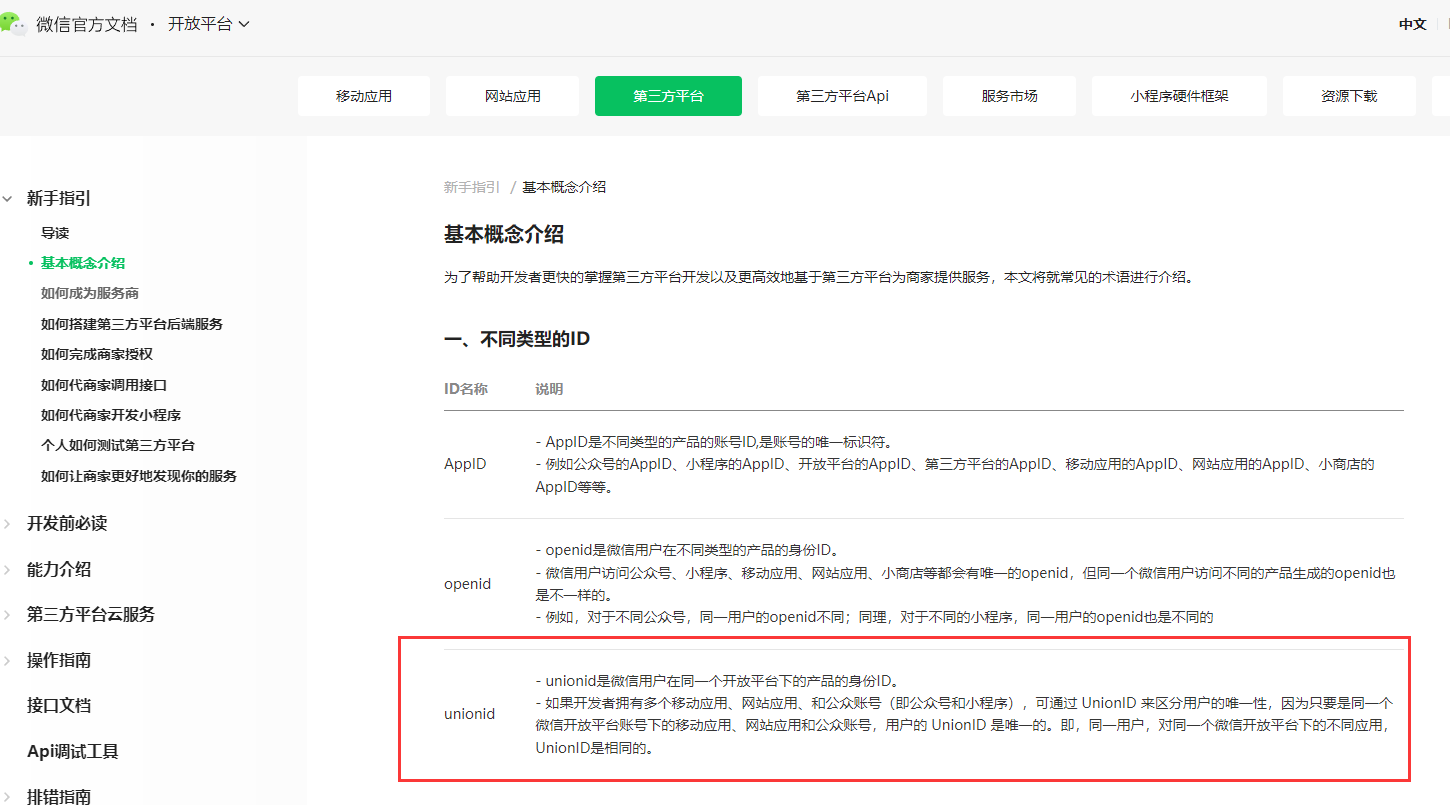Click the ID名称 column header
This screenshot has width=1450, height=805.
click(466, 389)
